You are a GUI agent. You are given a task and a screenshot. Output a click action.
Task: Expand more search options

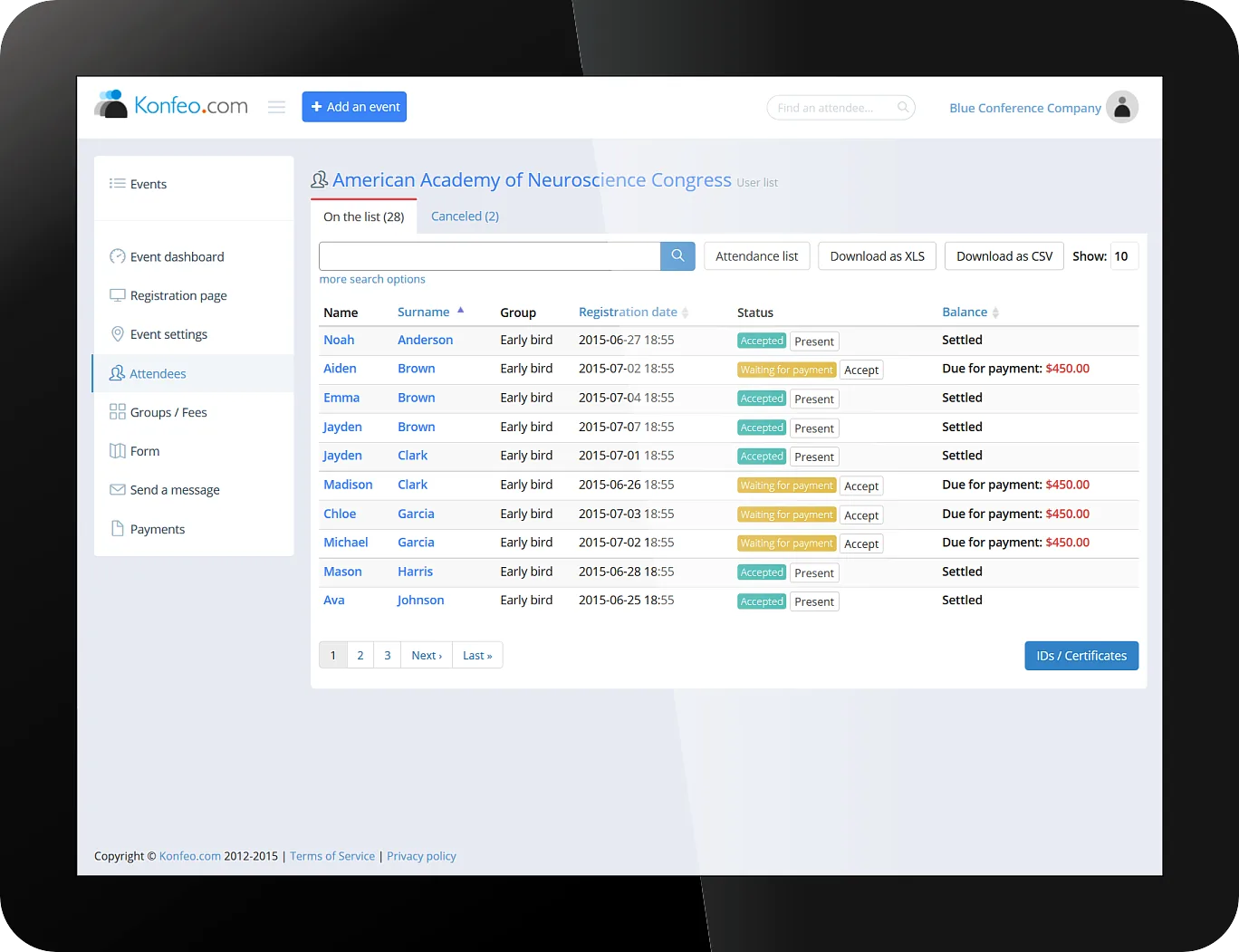(x=372, y=280)
